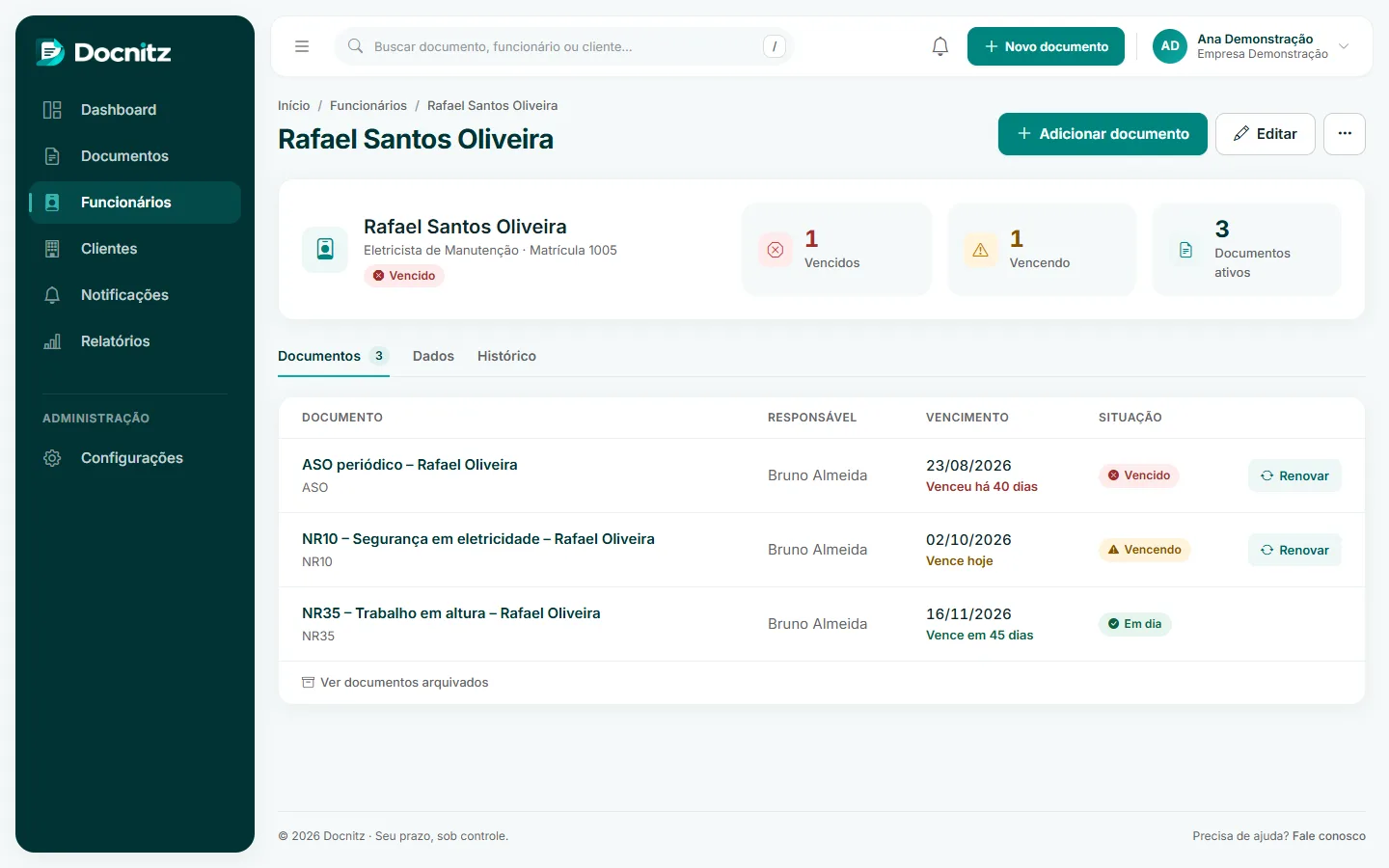Screen dimensions: 1389x868
Task: Open Documentos in the sidebar
Action: [x=135, y=156]
